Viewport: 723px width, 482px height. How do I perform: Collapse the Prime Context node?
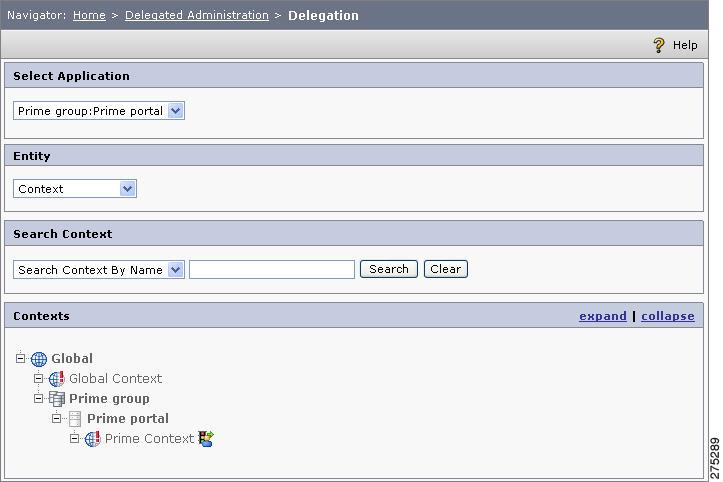click(74, 438)
